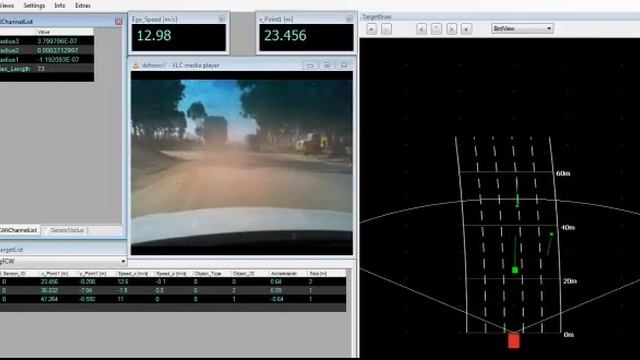Open the Views menu

click(x=7, y=5)
